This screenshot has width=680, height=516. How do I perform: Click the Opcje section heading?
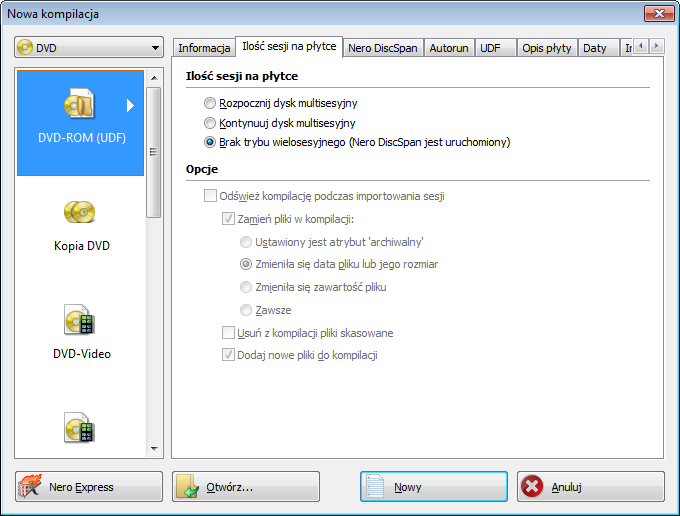click(x=202, y=169)
